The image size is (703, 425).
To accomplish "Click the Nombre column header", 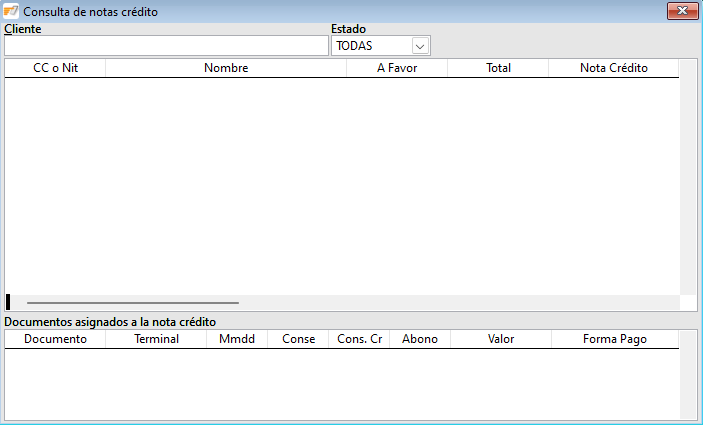I will pos(226,68).
